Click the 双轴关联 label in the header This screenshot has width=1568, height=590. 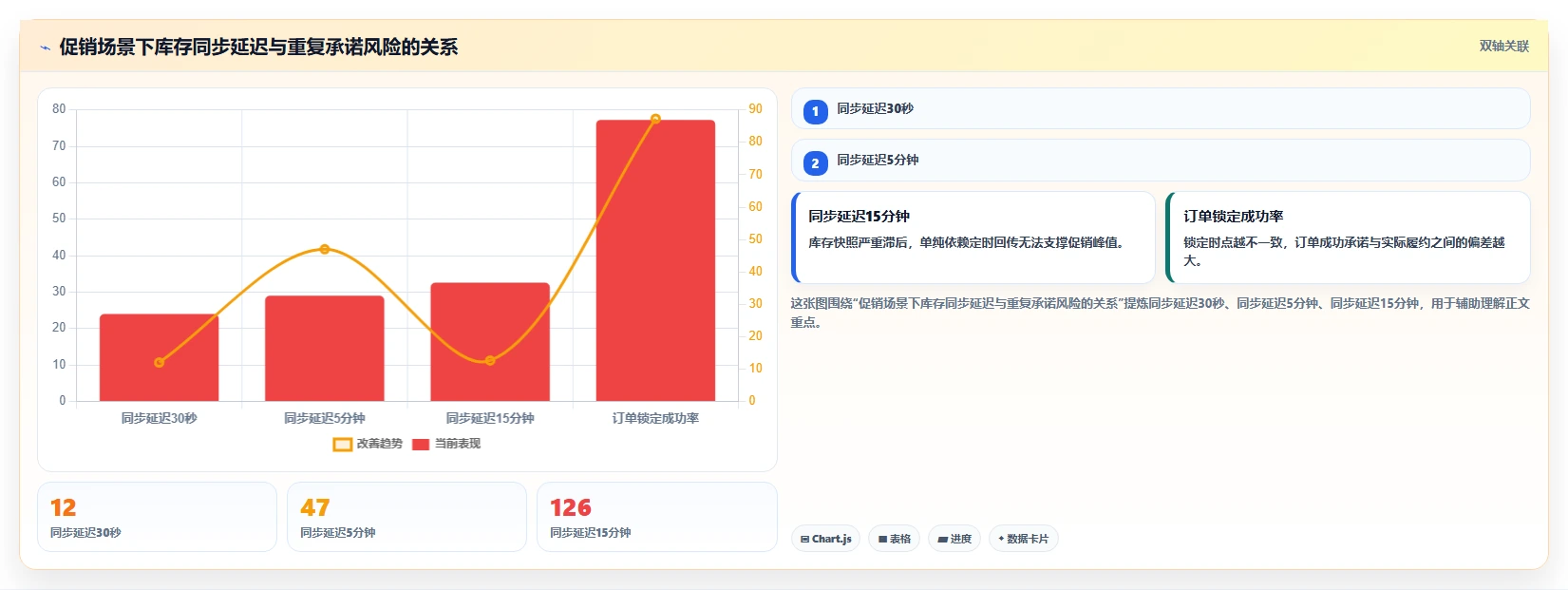point(1503,46)
